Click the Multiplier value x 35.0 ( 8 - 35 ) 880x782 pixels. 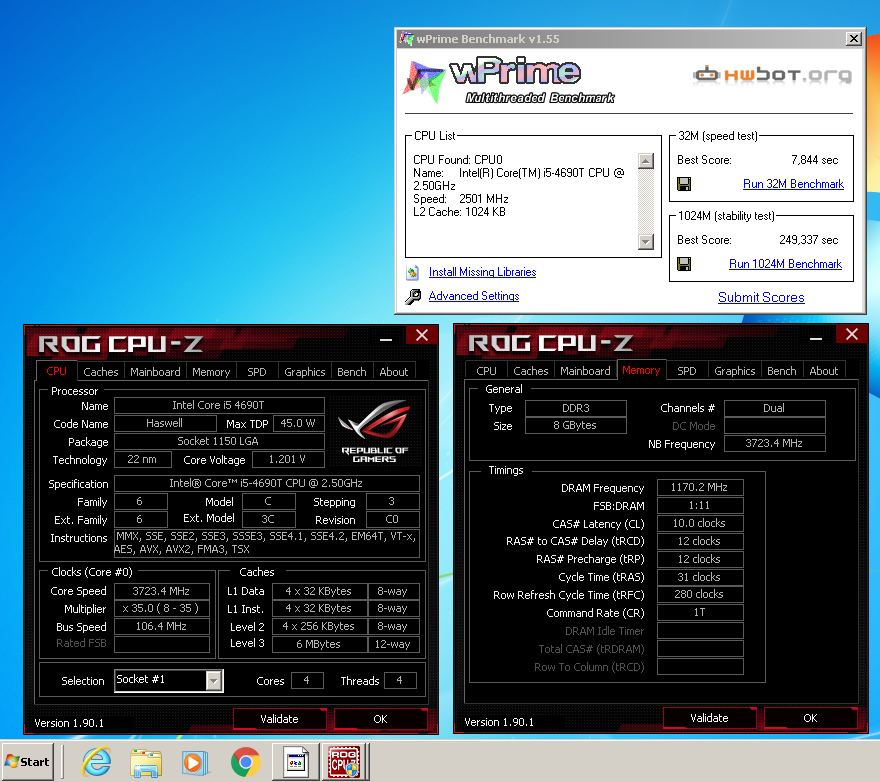[x=162, y=609]
